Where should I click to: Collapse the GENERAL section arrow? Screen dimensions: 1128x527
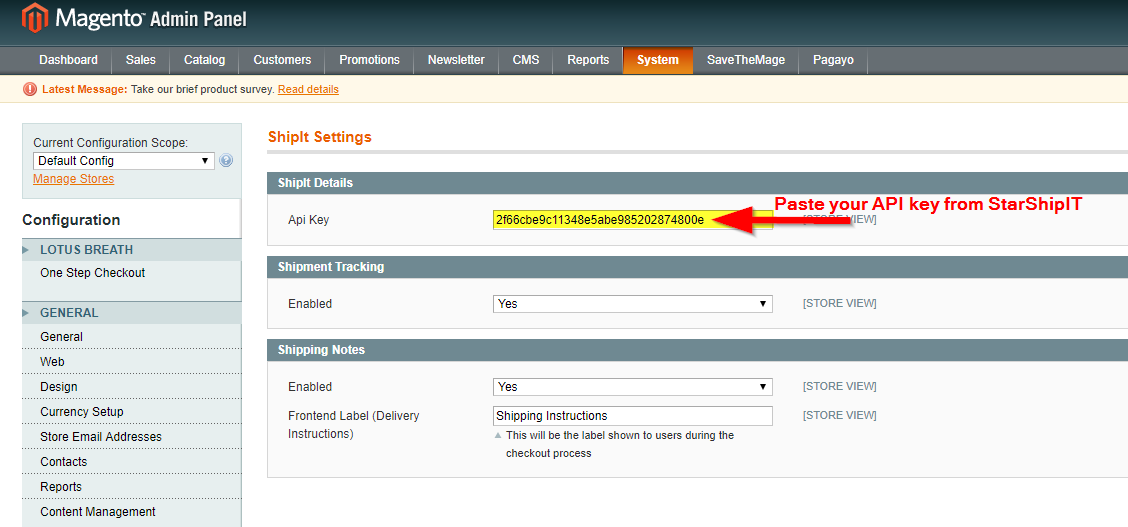(x=27, y=313)
